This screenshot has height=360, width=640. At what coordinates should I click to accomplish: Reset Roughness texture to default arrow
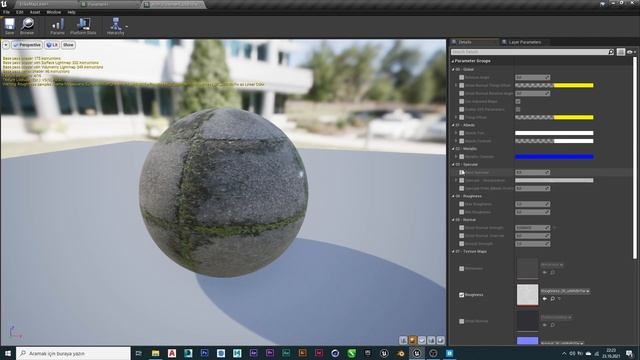559,299
